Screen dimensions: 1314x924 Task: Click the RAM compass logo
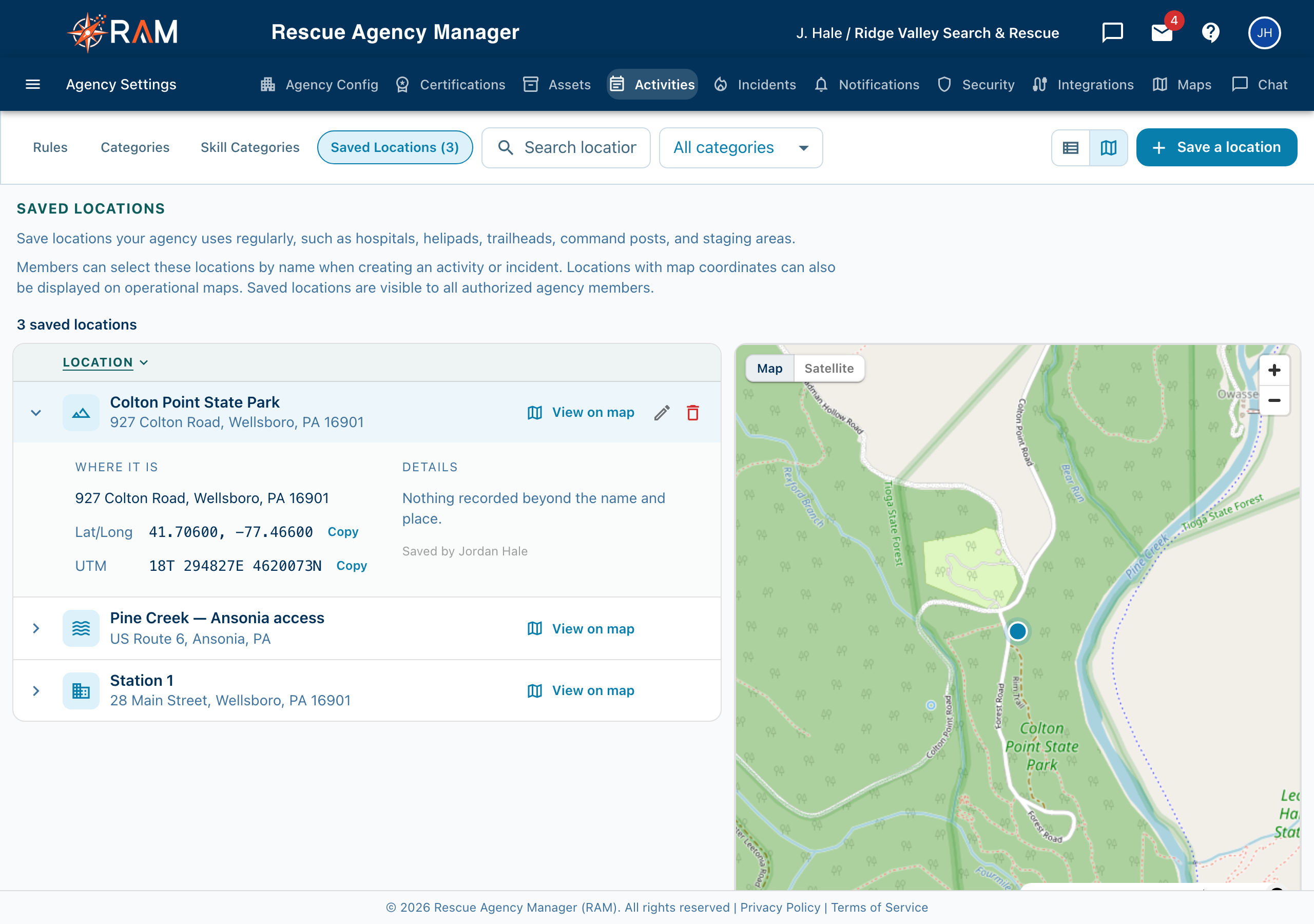tap(123, 32)
